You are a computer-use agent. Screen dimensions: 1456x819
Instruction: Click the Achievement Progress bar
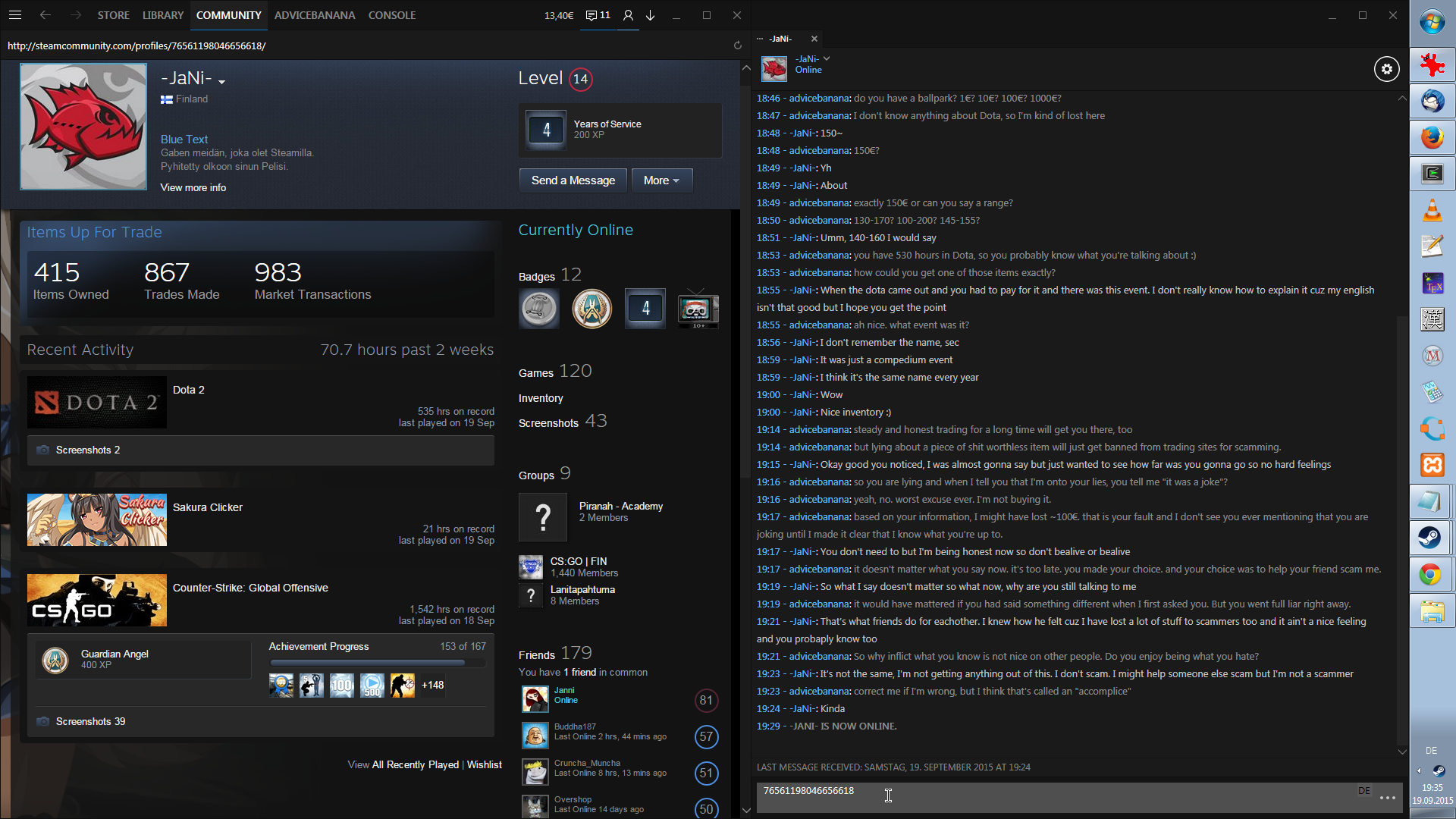pyautogui.click(x=377, y=663)
